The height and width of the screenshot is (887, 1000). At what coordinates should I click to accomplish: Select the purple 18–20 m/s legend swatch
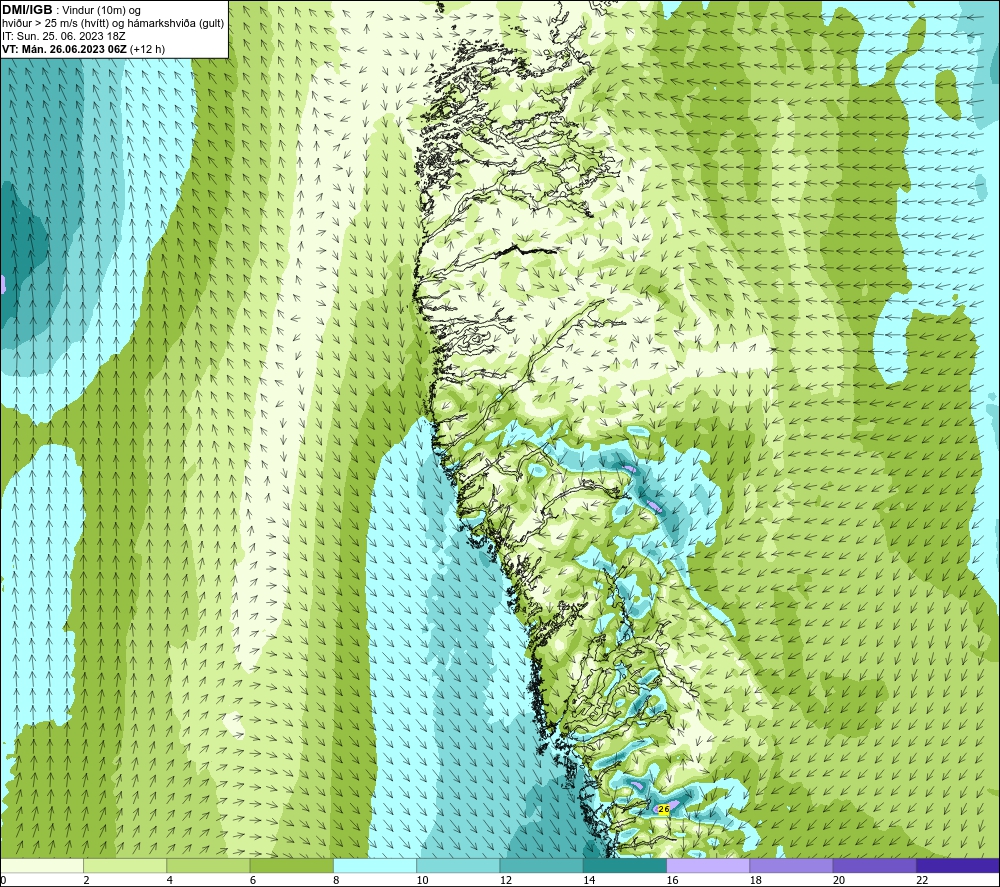tap(791, 865)
